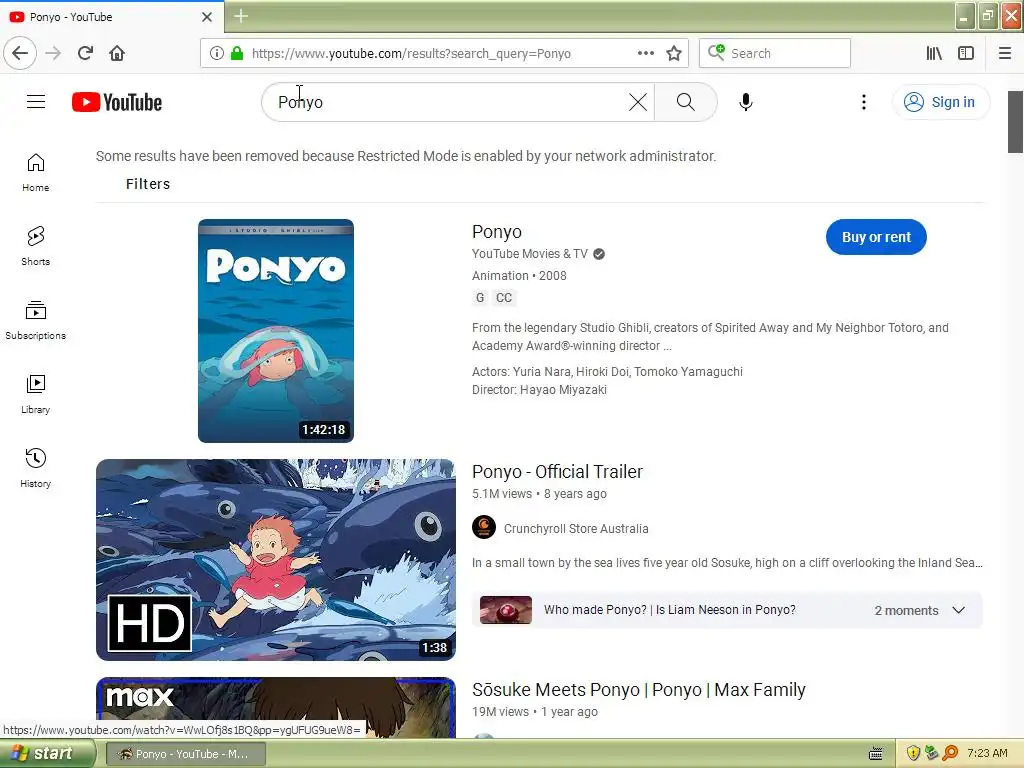Open security shield icon in system tray
Viewport: 1024px width, 768px height.
click(913, 753)
